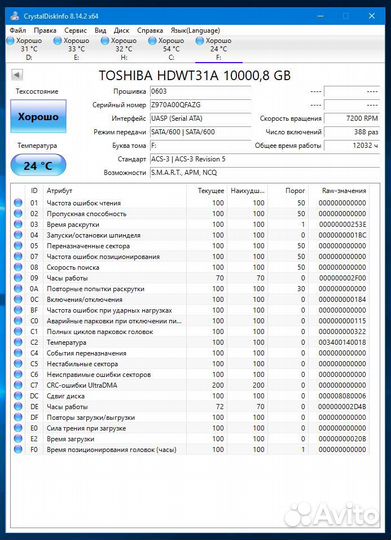Click the previous disk arrow button

click(x=17, y=75)
